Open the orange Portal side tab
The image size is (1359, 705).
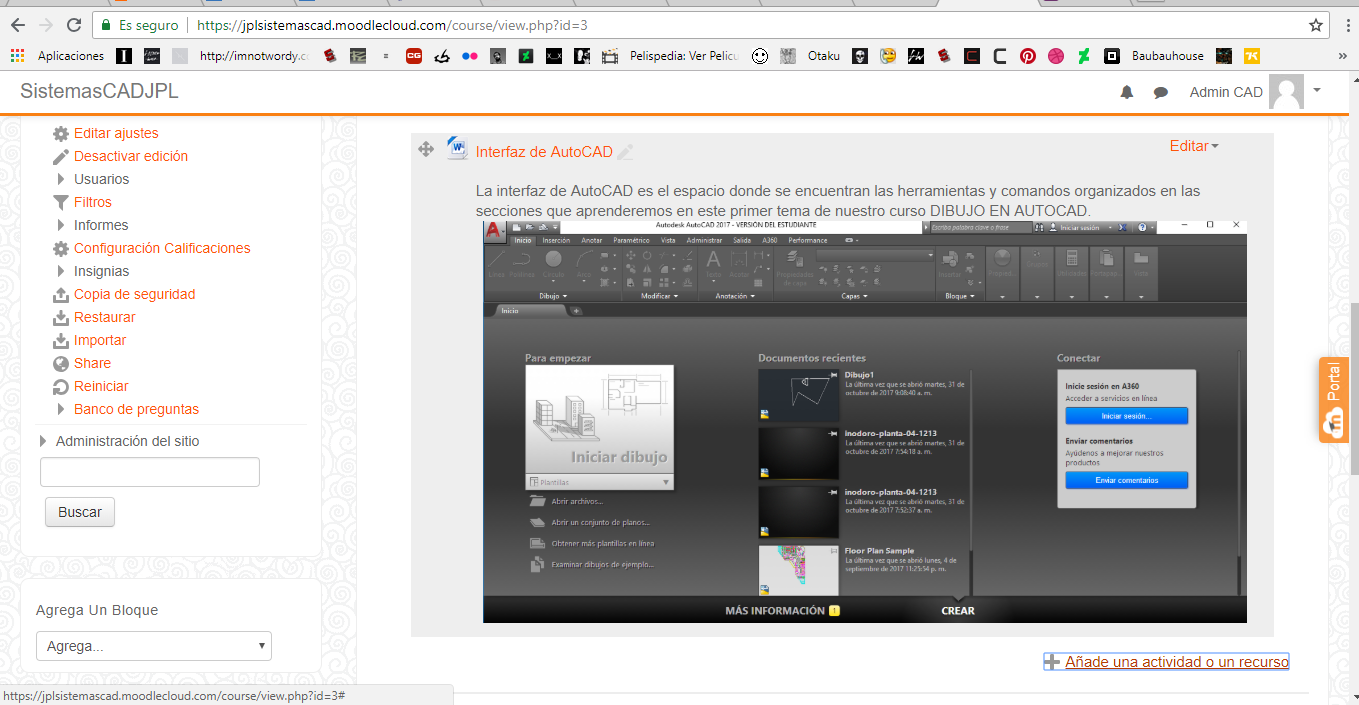coord(1335,400)
